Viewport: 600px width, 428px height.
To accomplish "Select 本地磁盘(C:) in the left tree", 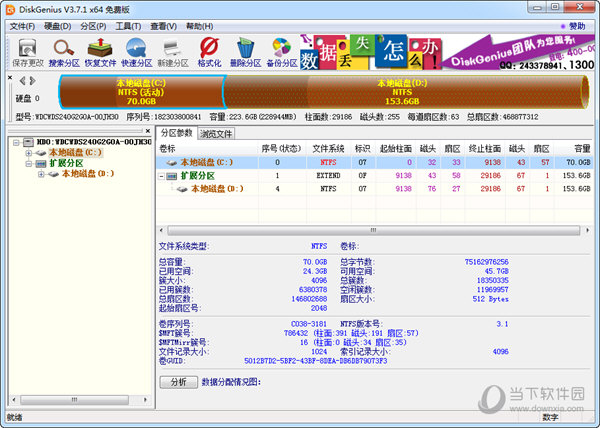I will click(76, 153).
